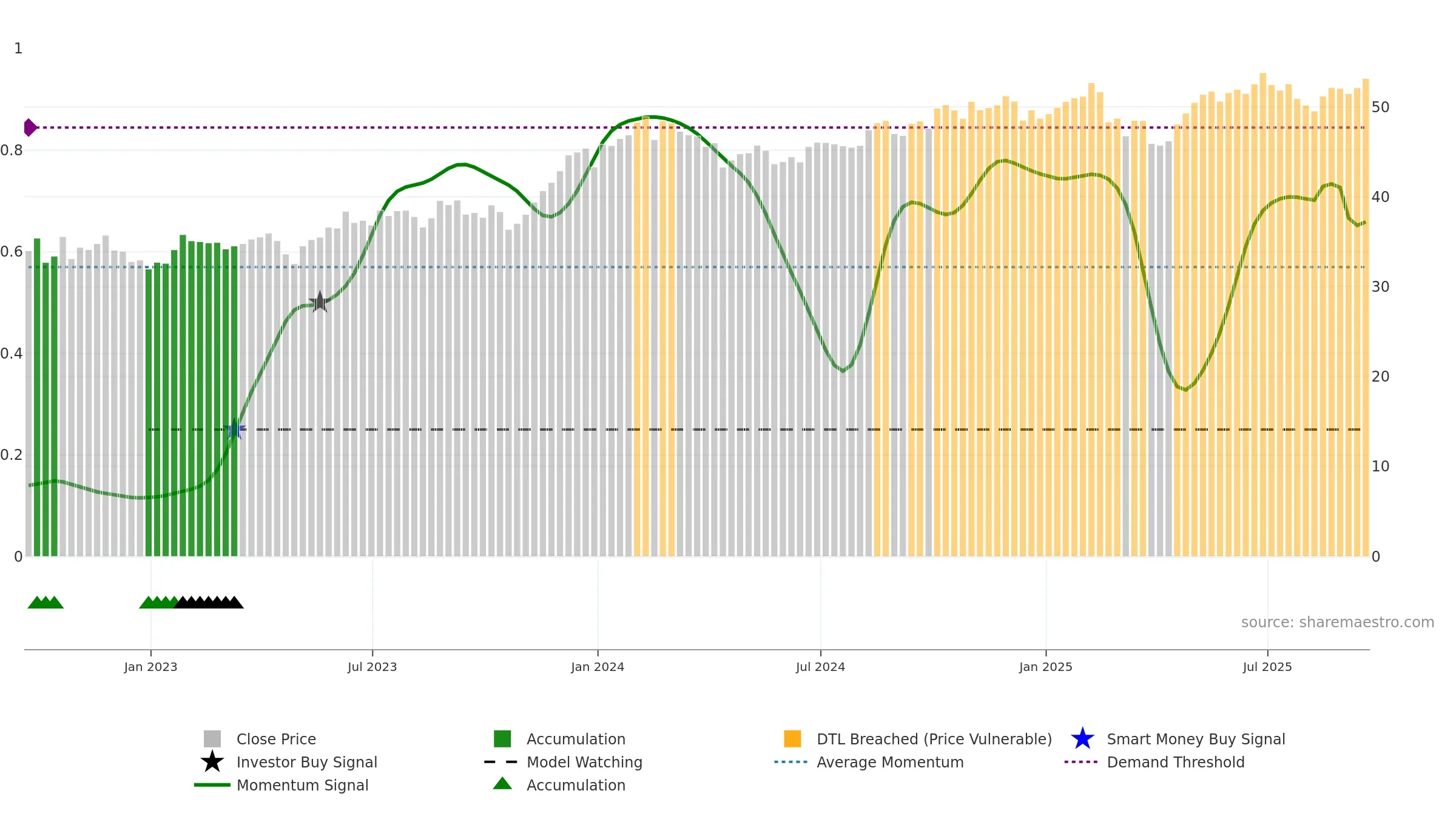Click the black investor buy star on chart
This screenshot has height=819, width=1456.
[319, 302]
